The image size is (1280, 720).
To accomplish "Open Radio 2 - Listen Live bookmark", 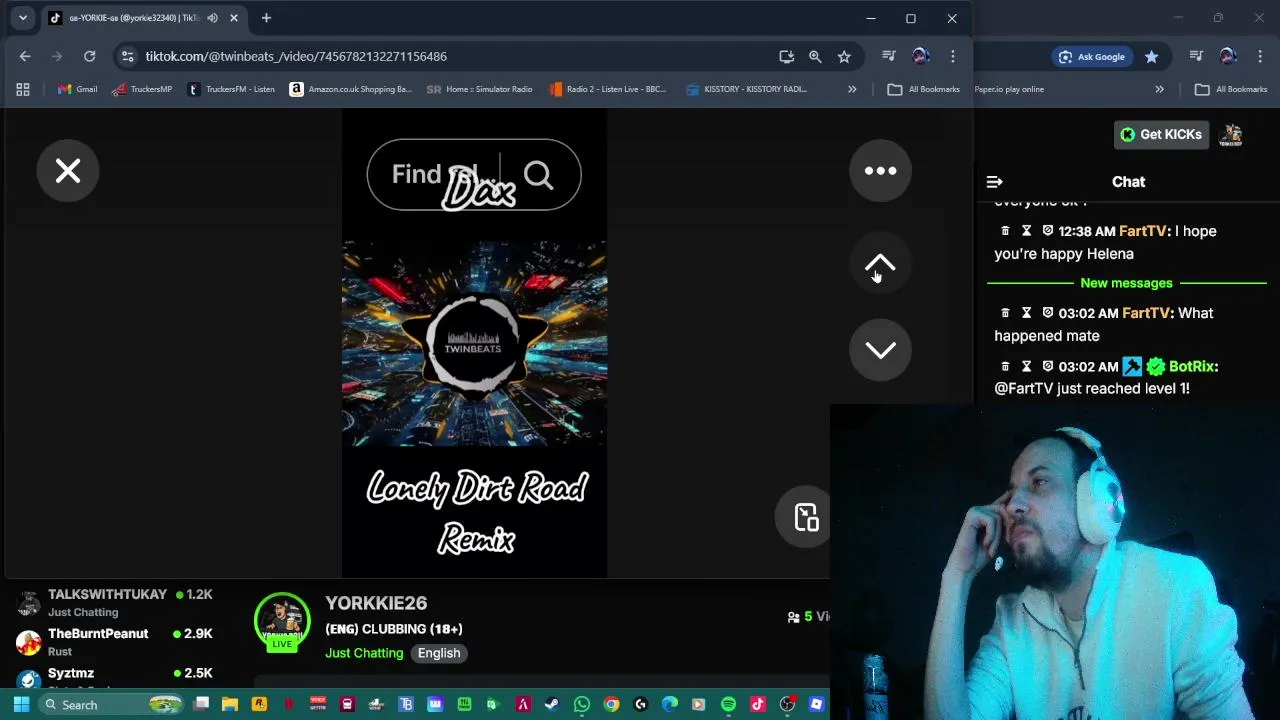I will [x=607, y=89].
